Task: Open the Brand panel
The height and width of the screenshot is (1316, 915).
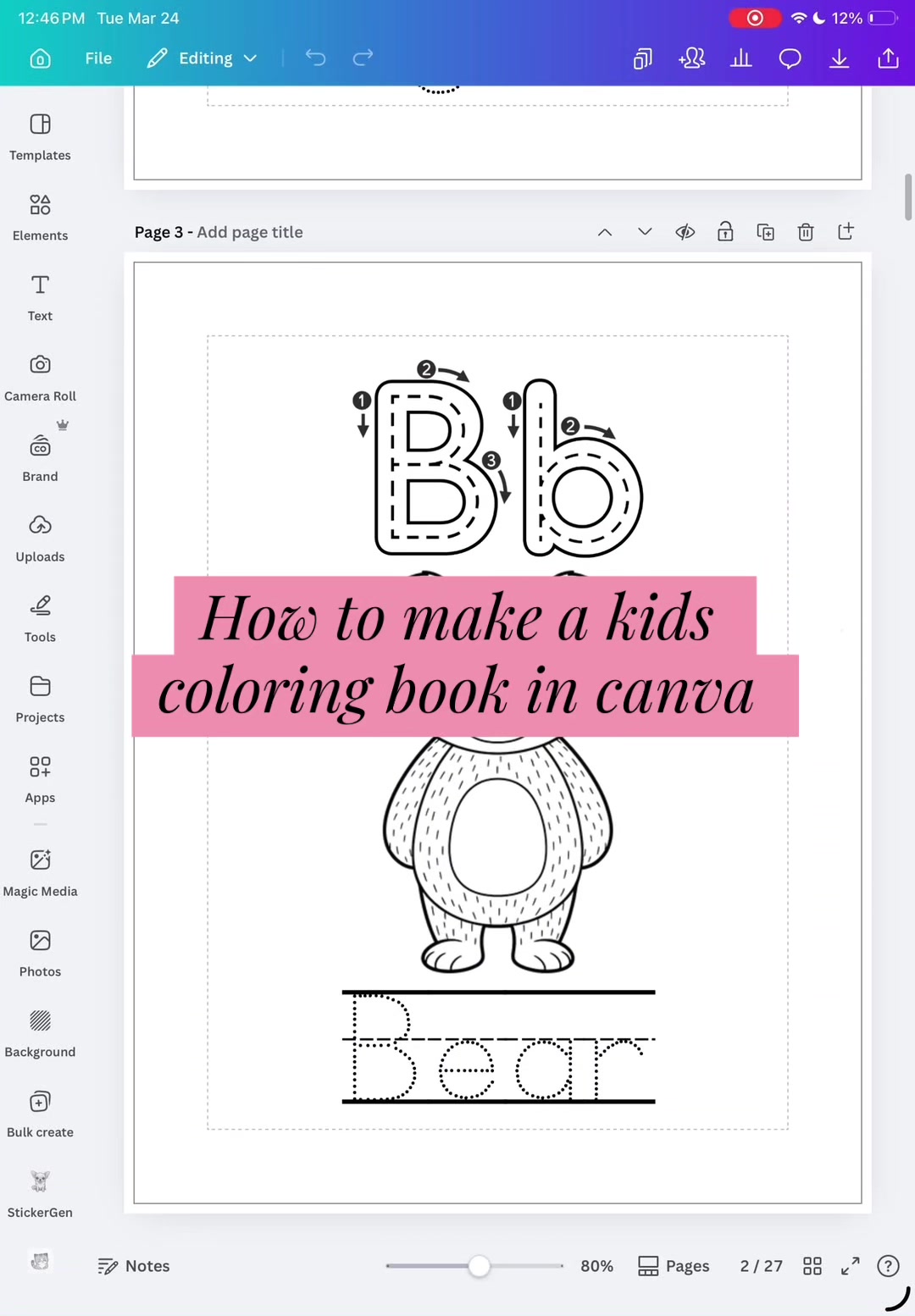Action: (x=40, y=458)
